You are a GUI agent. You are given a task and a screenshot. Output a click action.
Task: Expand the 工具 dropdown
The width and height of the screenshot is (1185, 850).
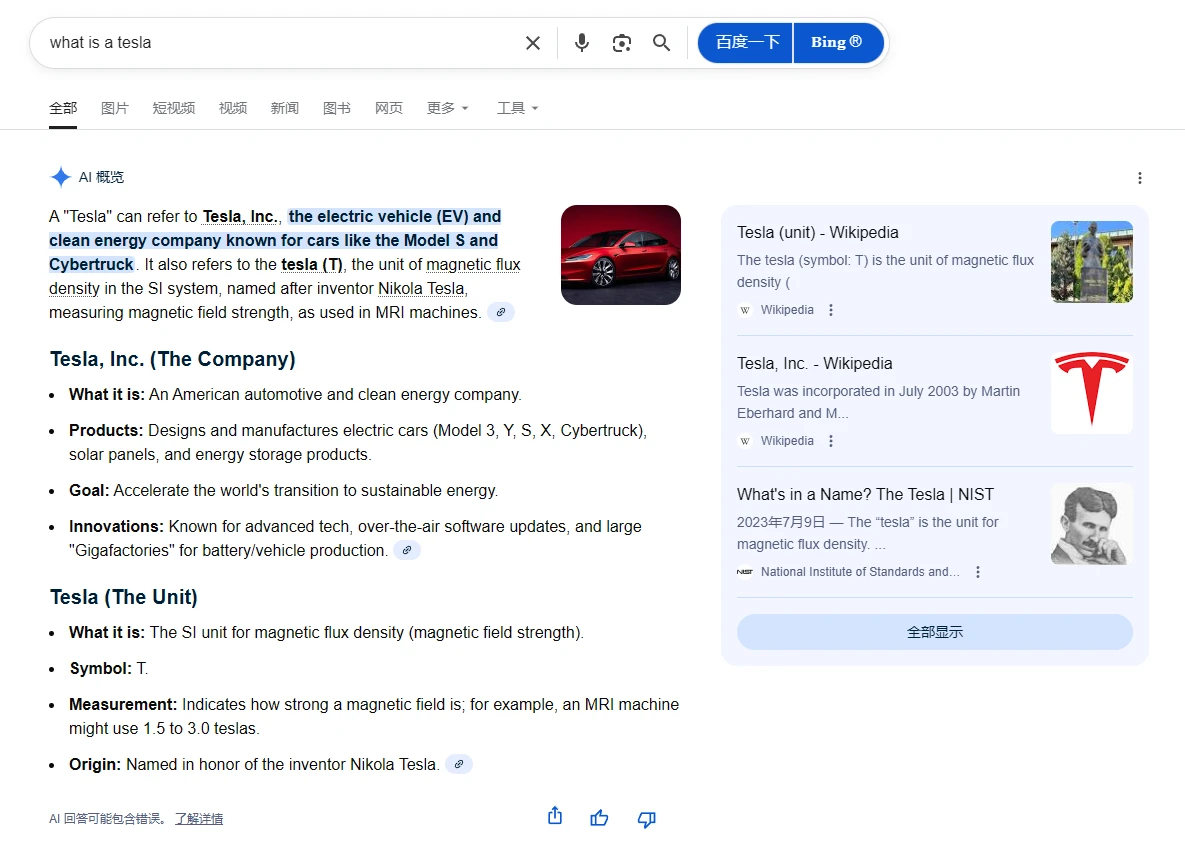tap(517, 108)
